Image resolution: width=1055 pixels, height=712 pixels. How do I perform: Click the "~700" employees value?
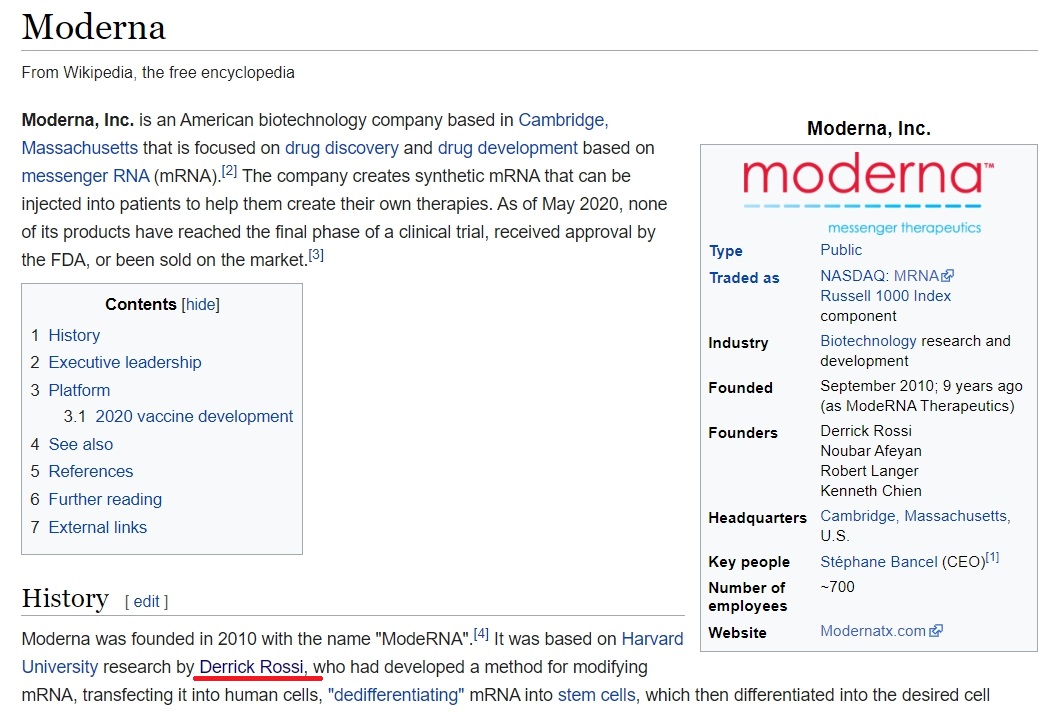click(x=837, y=587)
